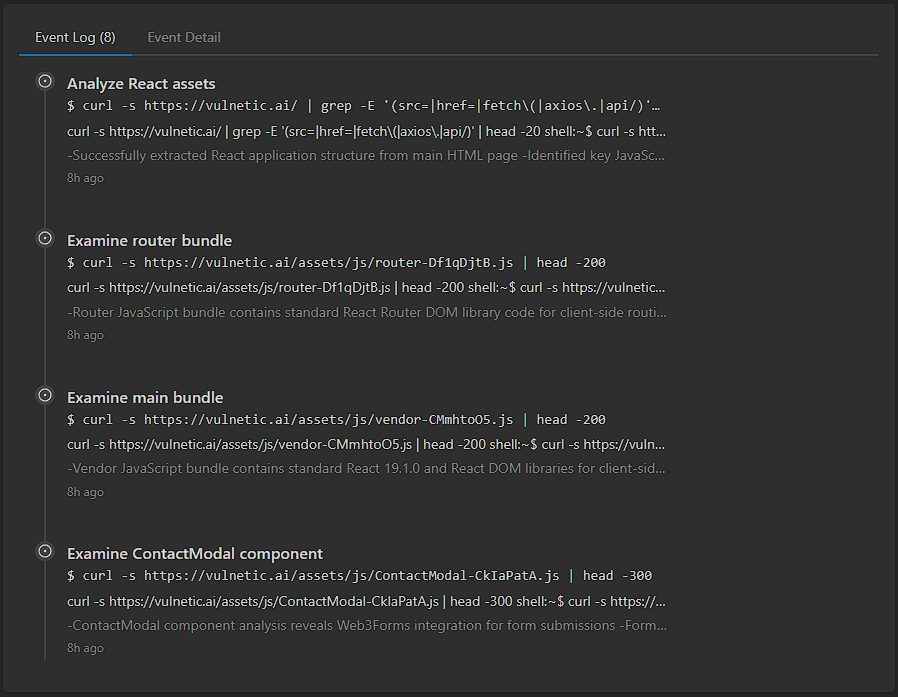Select the ContactModal head -300 command with dollar prompt

coord(359,576)
